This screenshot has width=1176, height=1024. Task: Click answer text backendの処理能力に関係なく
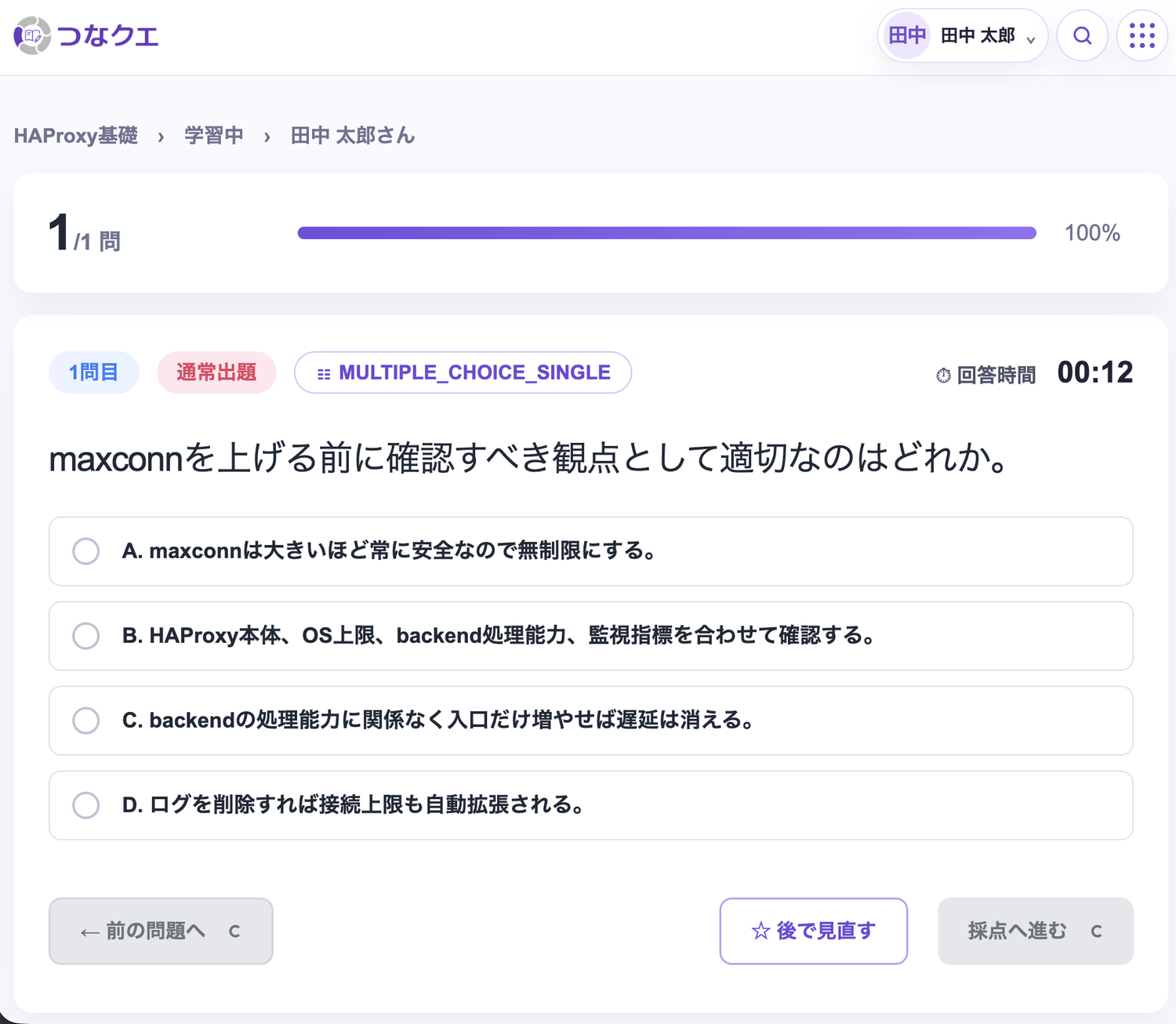pyautogui.click(x=438, y=720)
